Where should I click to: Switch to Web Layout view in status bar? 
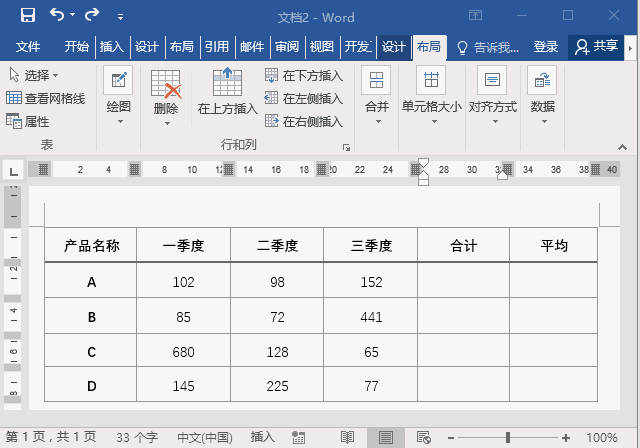point(423,438)
